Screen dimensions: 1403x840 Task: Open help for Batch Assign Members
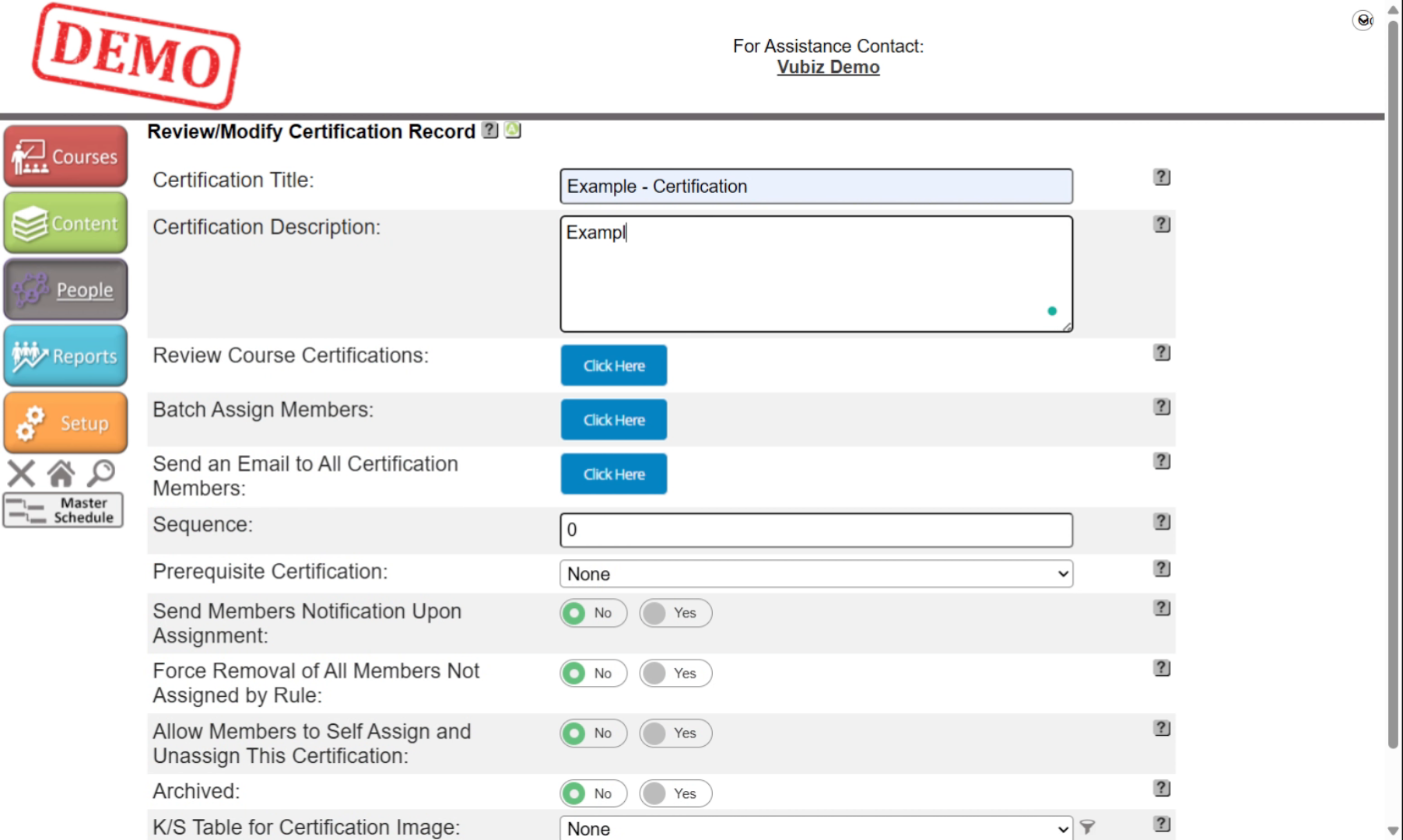[x=1162, y=407]
